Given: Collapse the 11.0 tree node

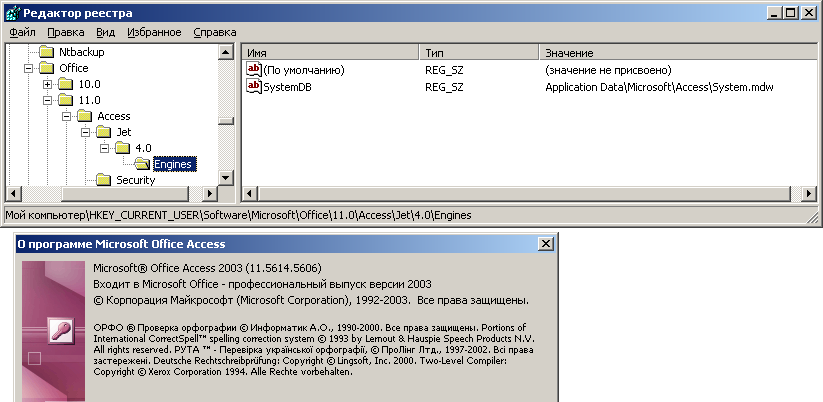Looking at the screenshot, I should (47, 100).
